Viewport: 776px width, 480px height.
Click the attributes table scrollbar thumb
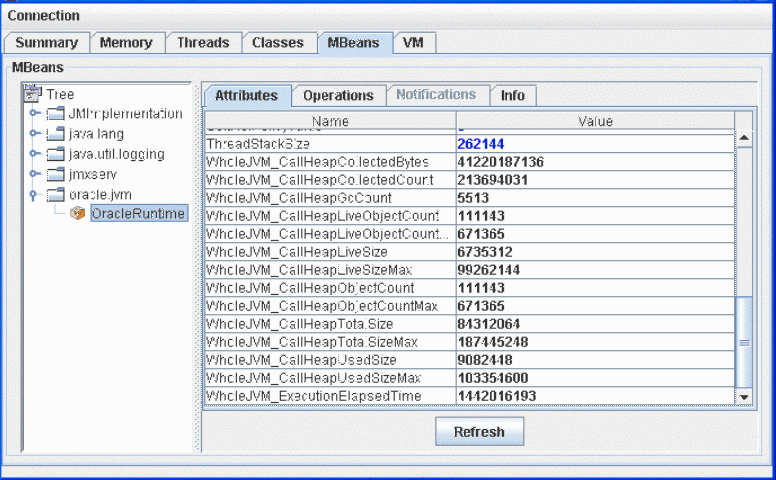pos(744,342)
